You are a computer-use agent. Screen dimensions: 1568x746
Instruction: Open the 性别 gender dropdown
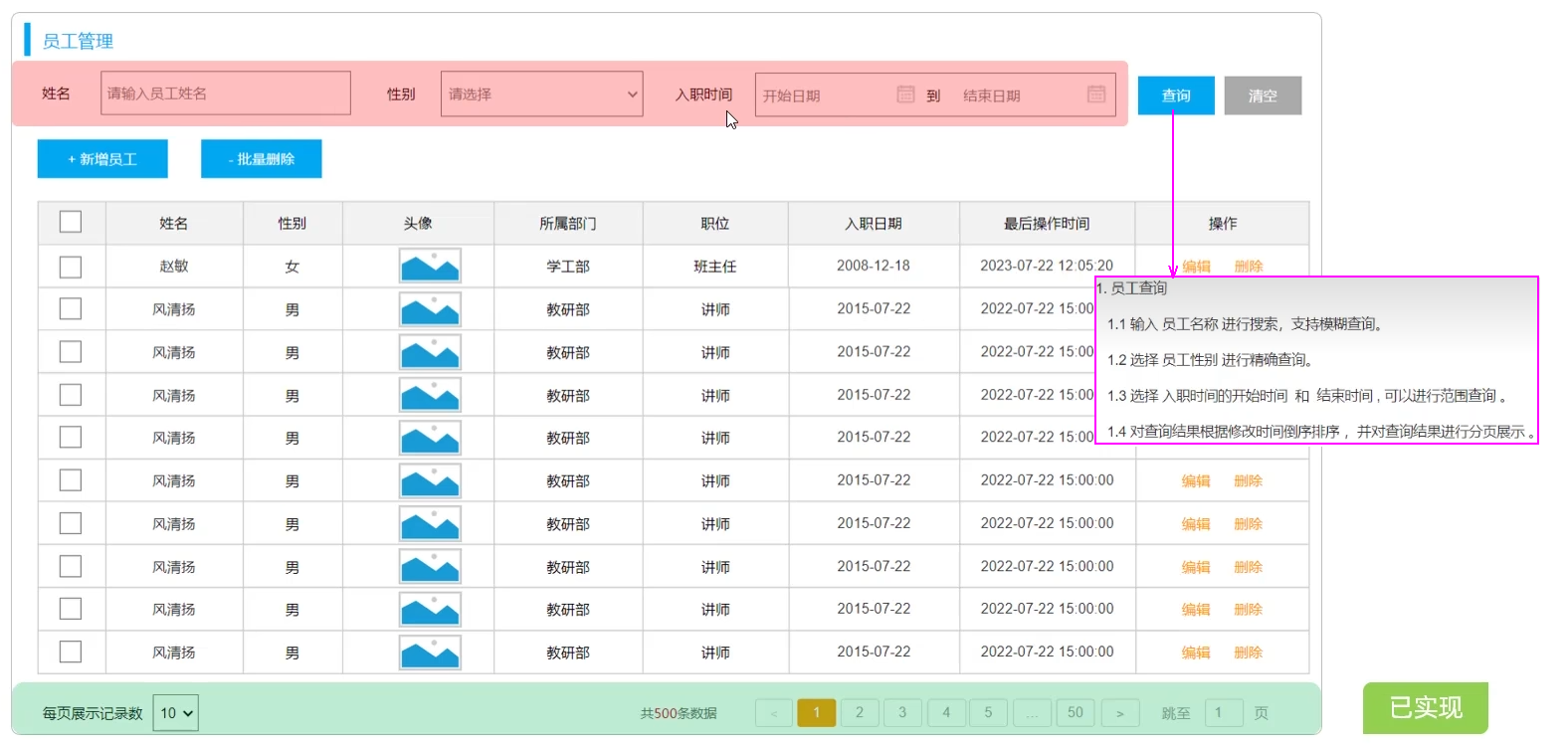click(541, 94)
